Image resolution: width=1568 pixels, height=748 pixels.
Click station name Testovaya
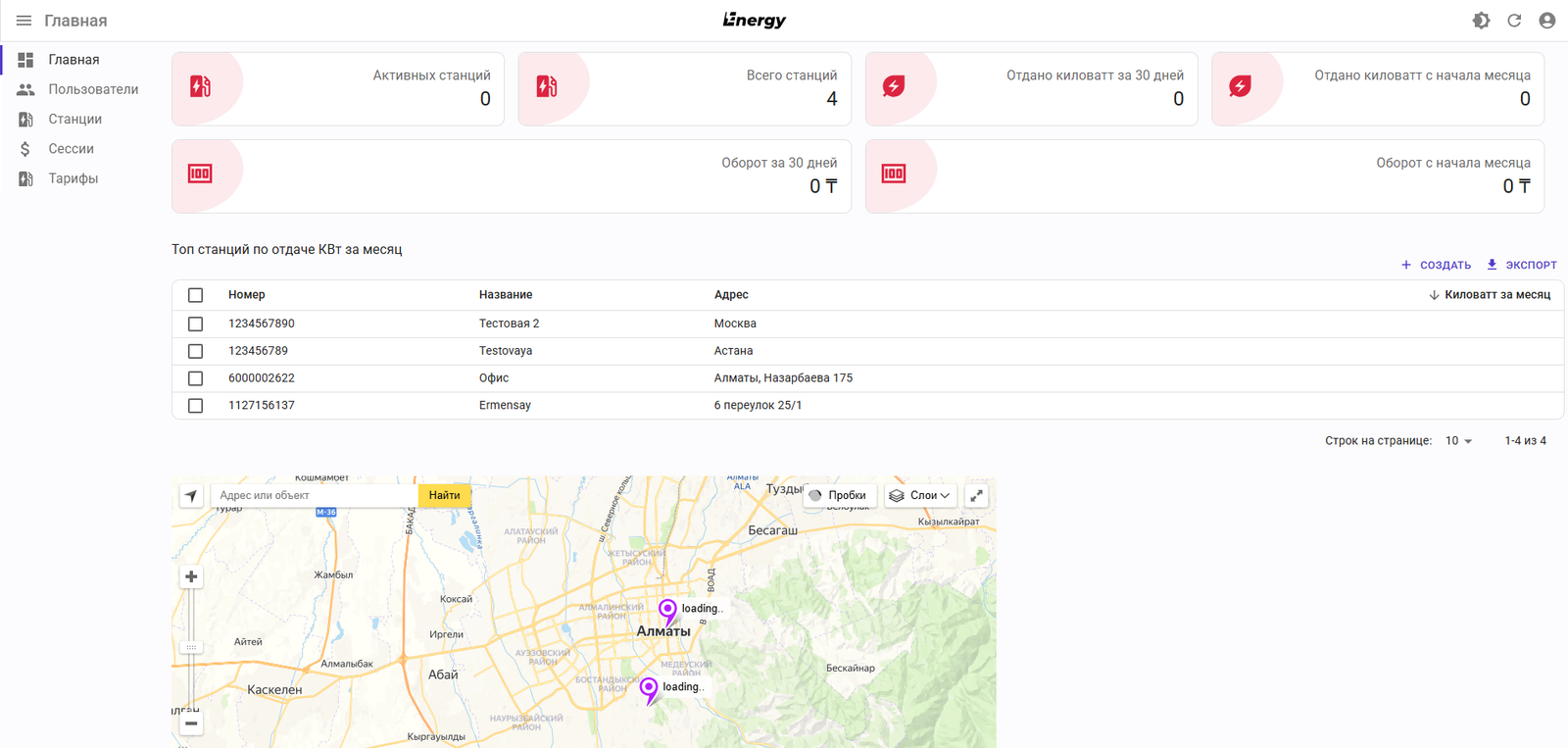(506, 351)
